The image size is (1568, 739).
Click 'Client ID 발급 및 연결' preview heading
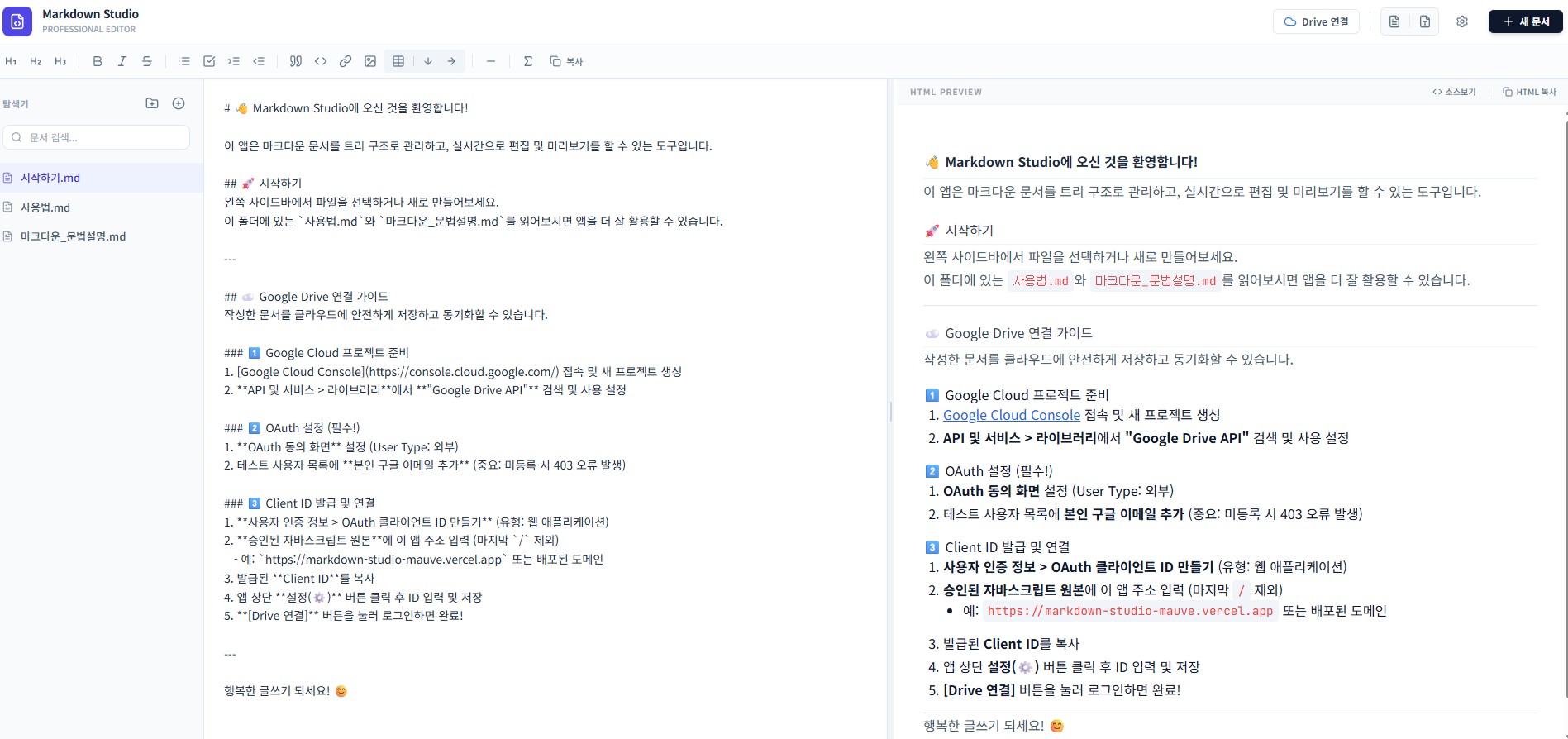[997, 547]
